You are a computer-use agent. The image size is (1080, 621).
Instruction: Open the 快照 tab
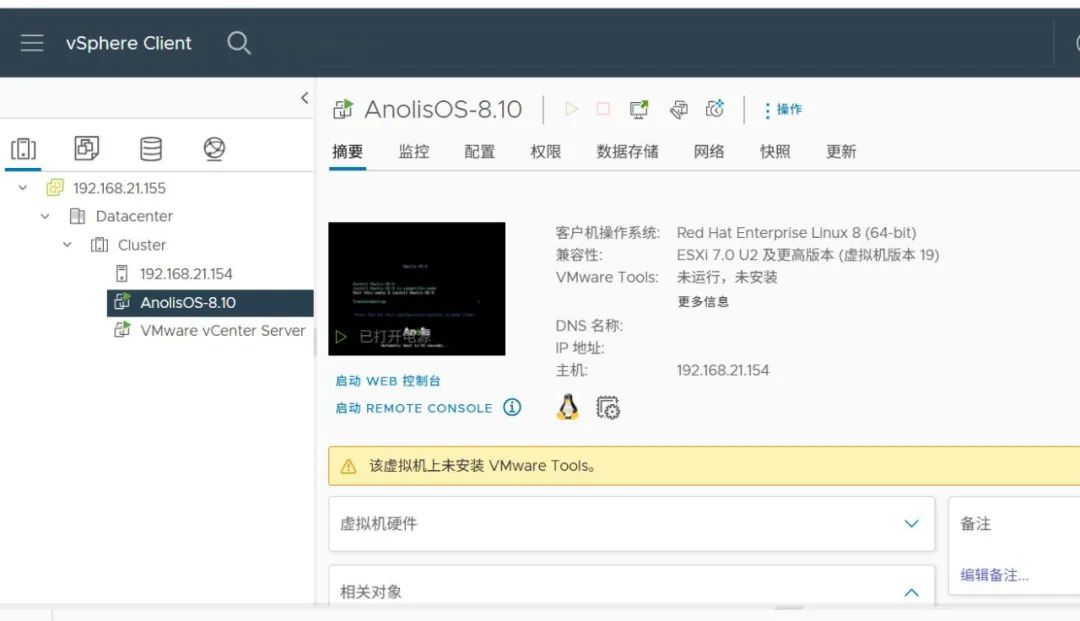775,151
